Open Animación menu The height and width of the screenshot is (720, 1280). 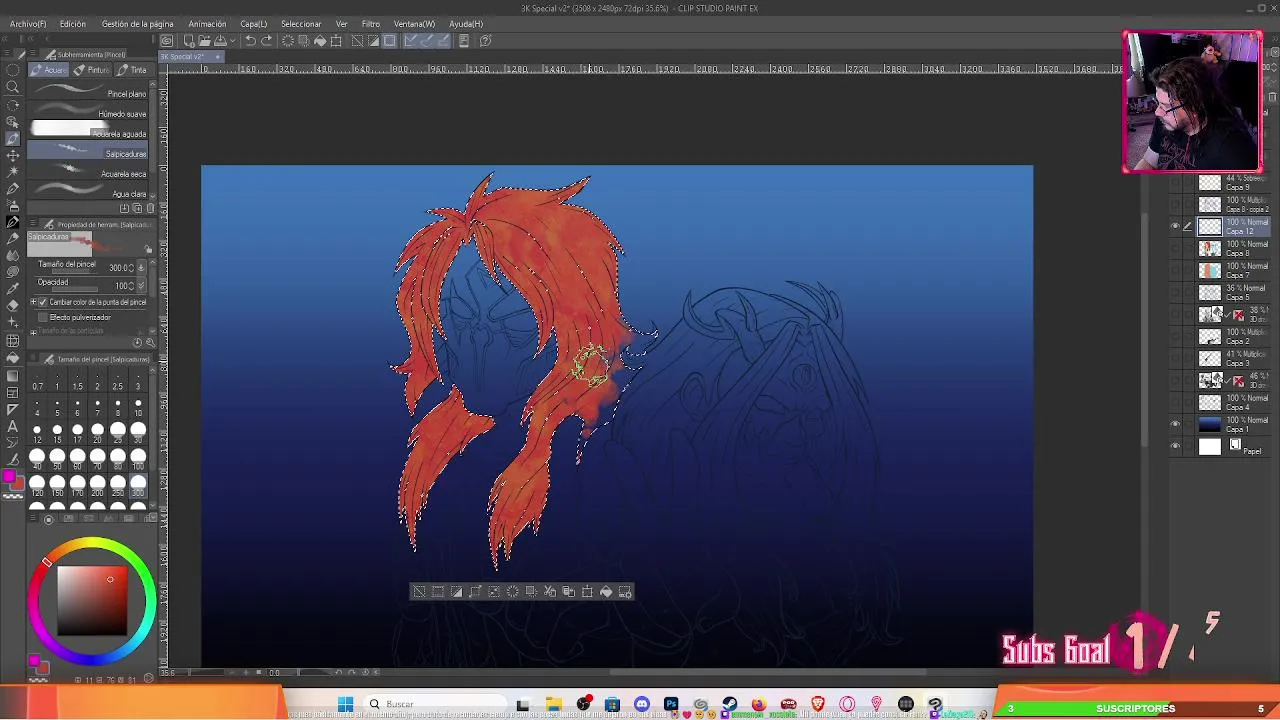pyautogui.click(x=207, y=24)
